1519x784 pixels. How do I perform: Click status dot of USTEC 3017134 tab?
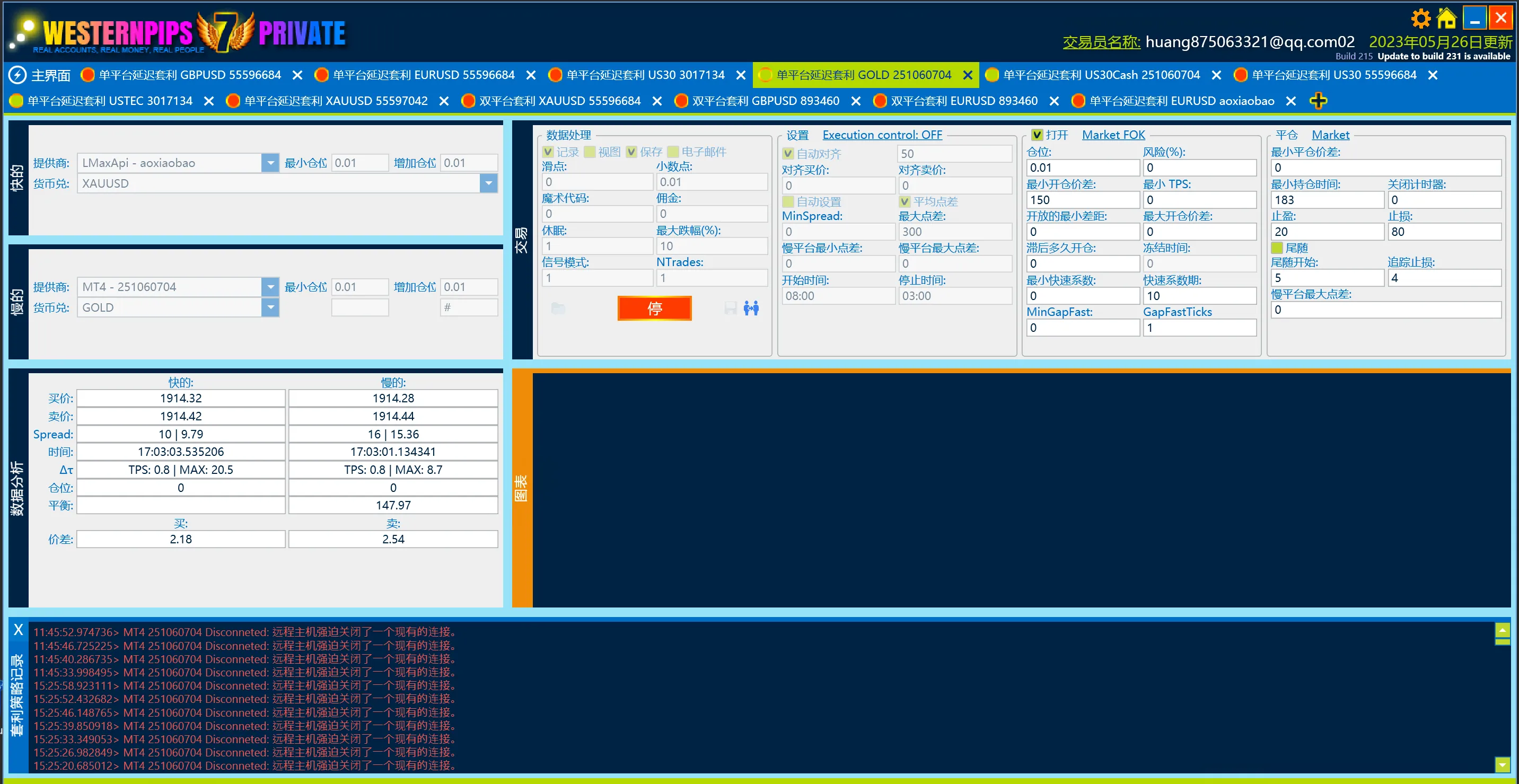click(x=16, y=101)
